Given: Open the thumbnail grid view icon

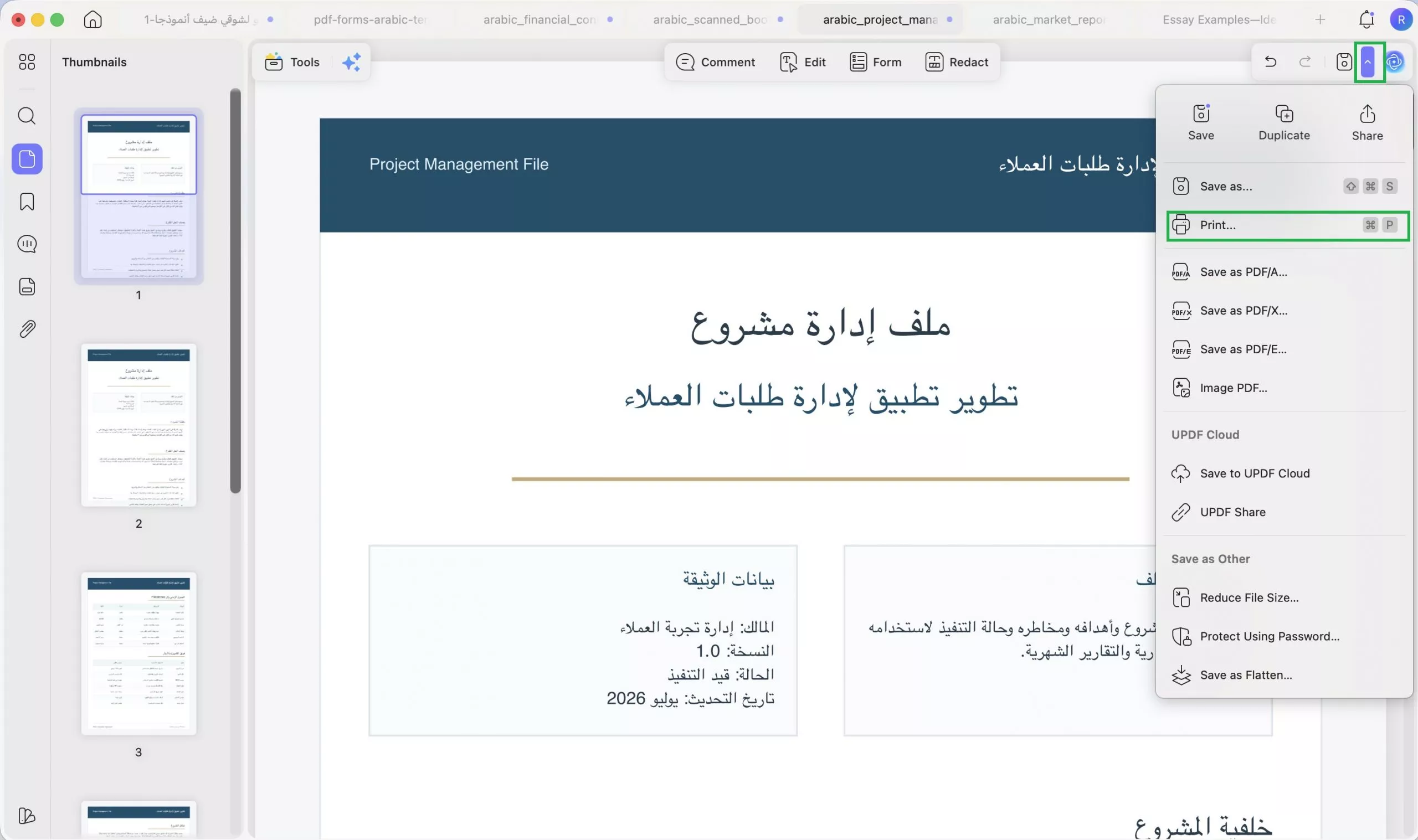Looking at the screenshot, I should (x=27, y=61).
